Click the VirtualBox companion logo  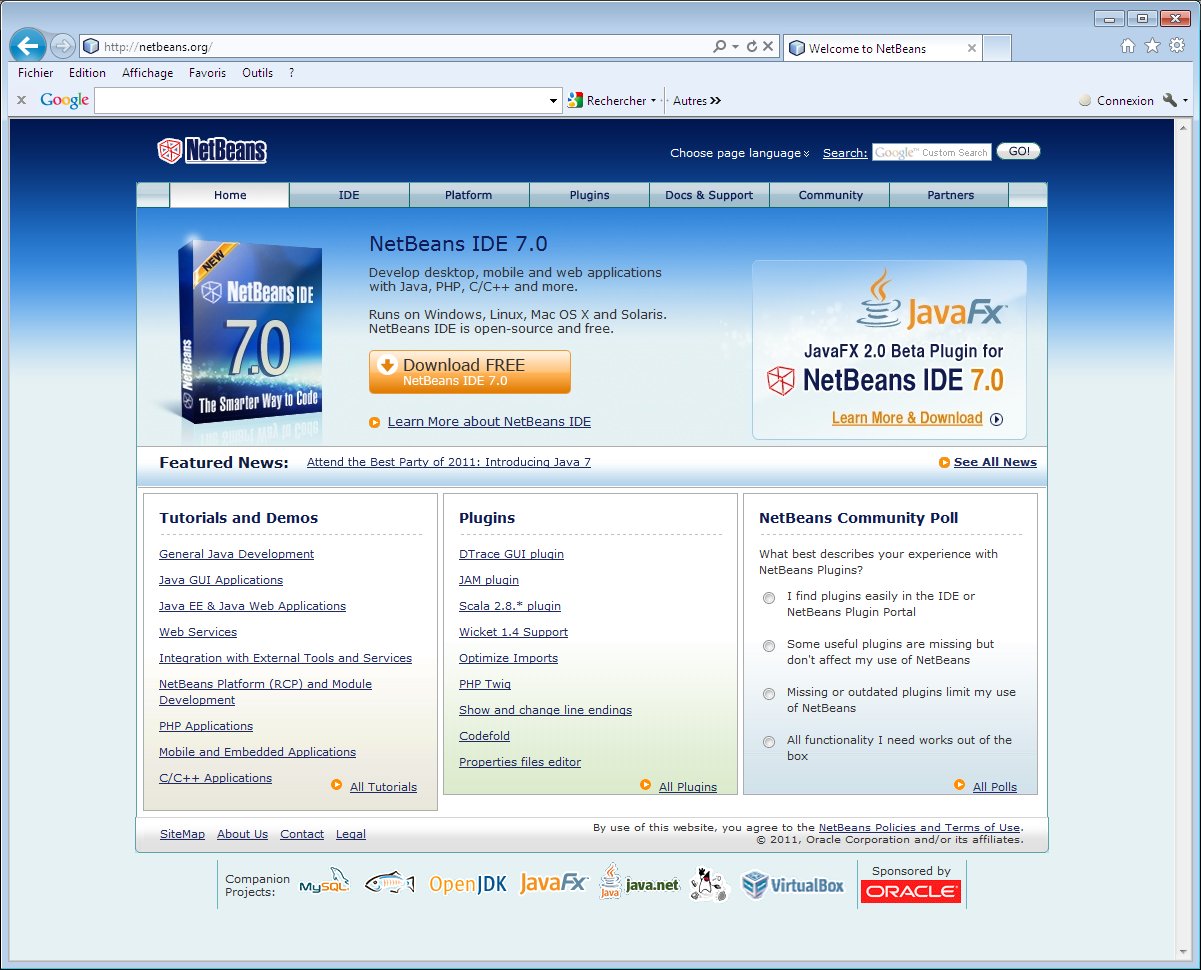click(793, 885)
